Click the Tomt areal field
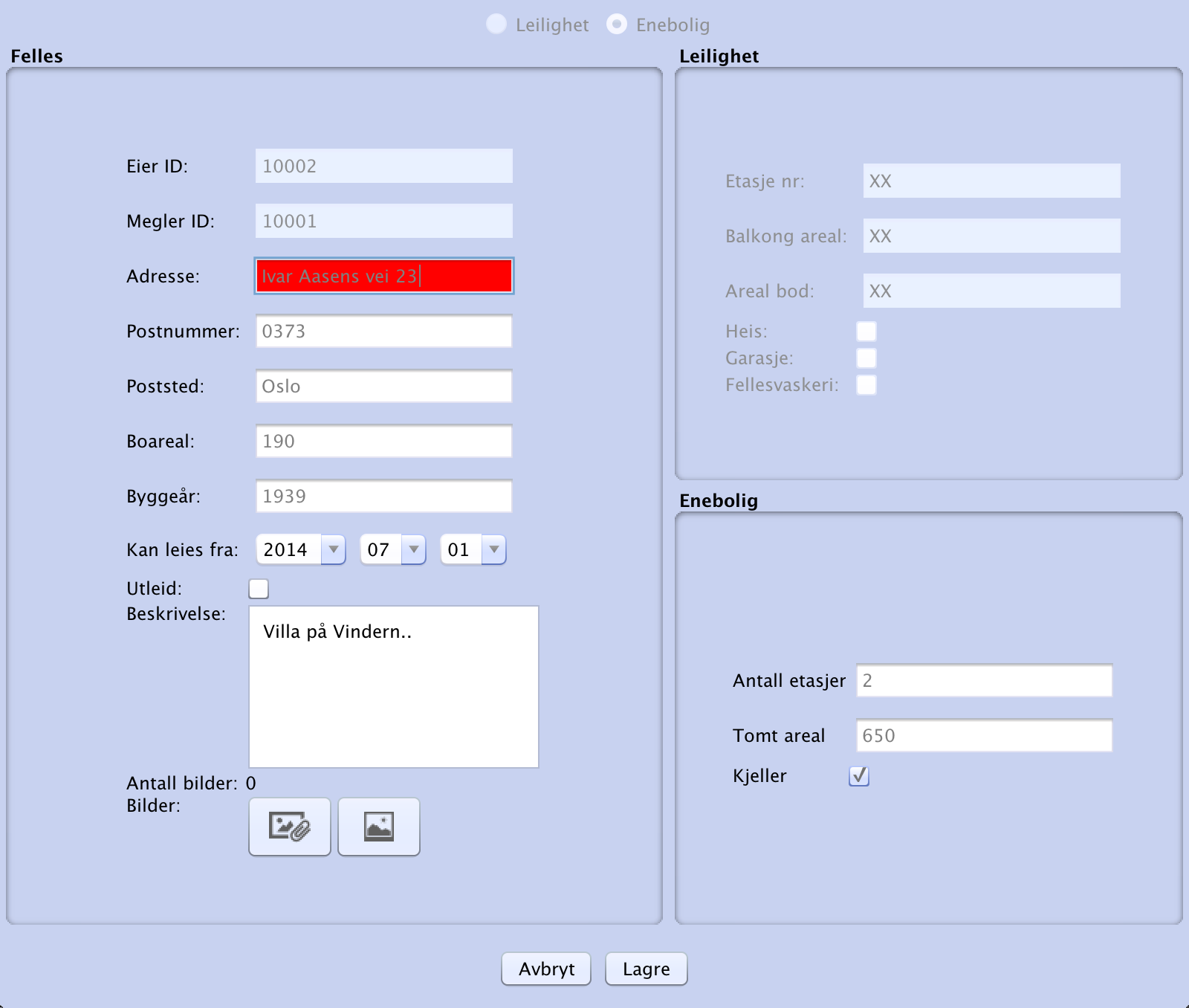1189x1008 pixels. (985, 735)
